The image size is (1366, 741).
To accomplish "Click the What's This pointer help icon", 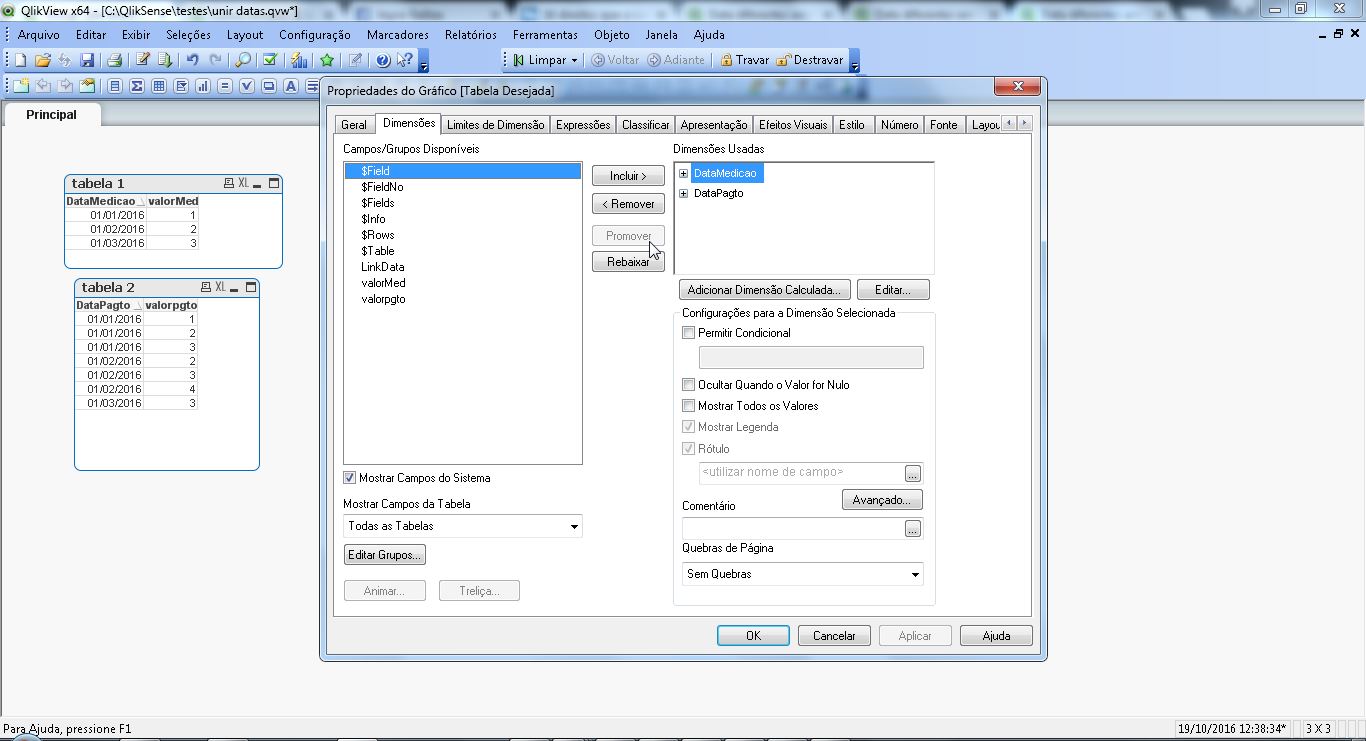I will coord(404,60).
